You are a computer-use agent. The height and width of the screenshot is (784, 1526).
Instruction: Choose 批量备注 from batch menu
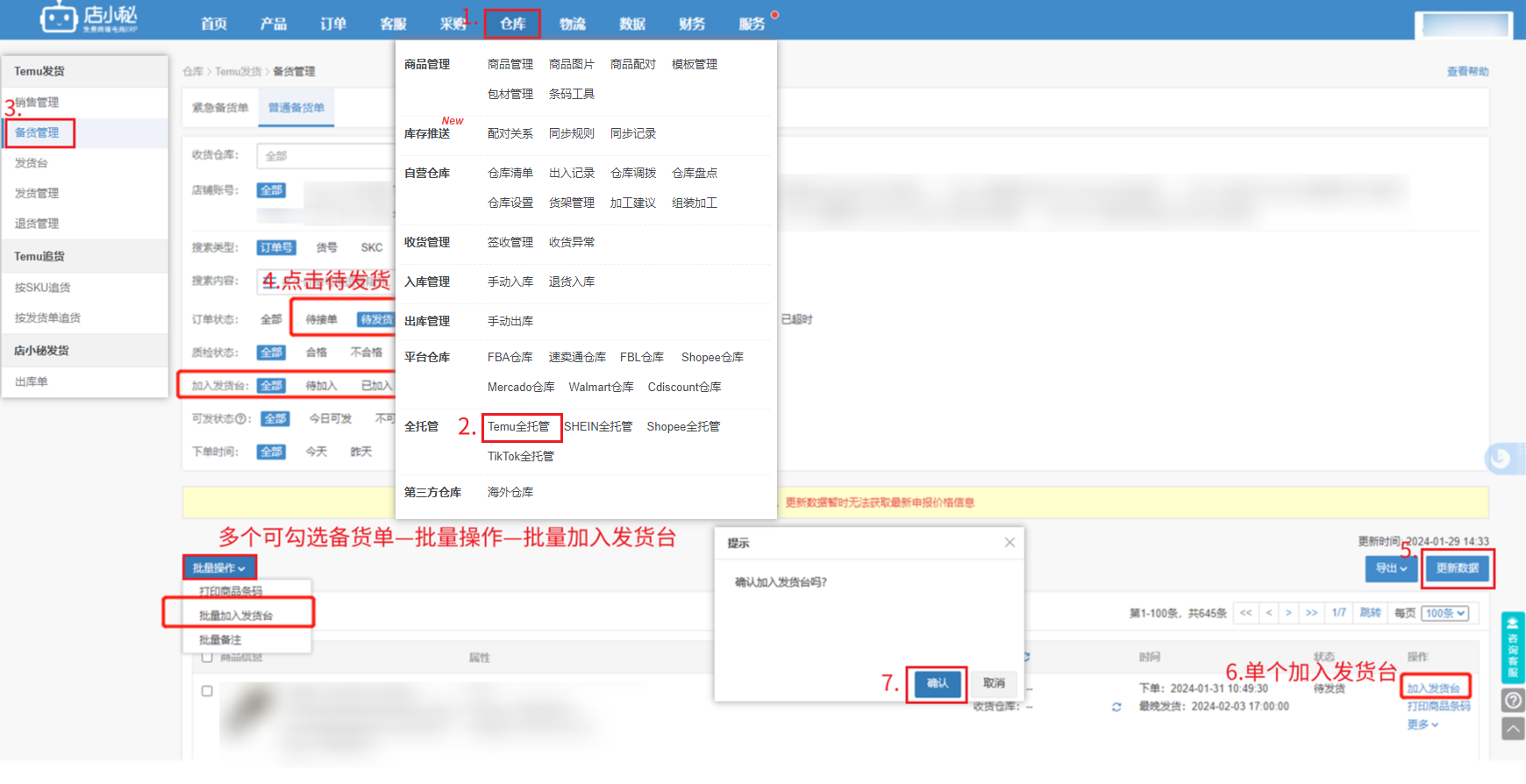point(220,640)
